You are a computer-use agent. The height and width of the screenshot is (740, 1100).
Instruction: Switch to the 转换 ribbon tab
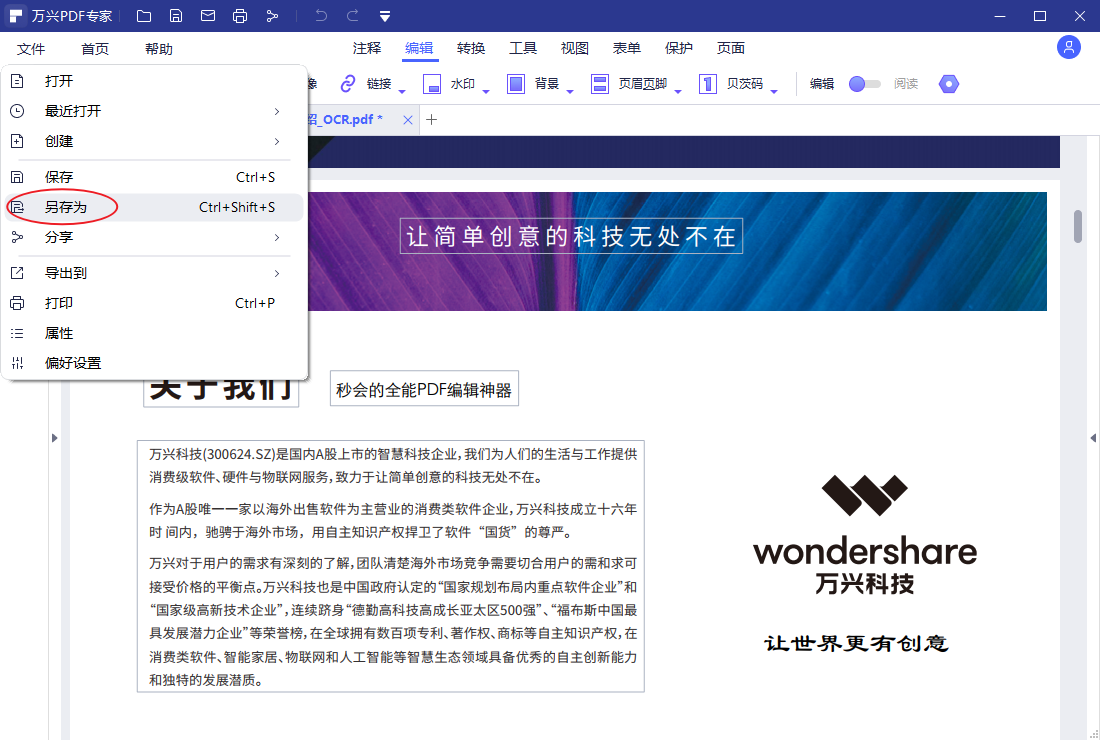471,47
